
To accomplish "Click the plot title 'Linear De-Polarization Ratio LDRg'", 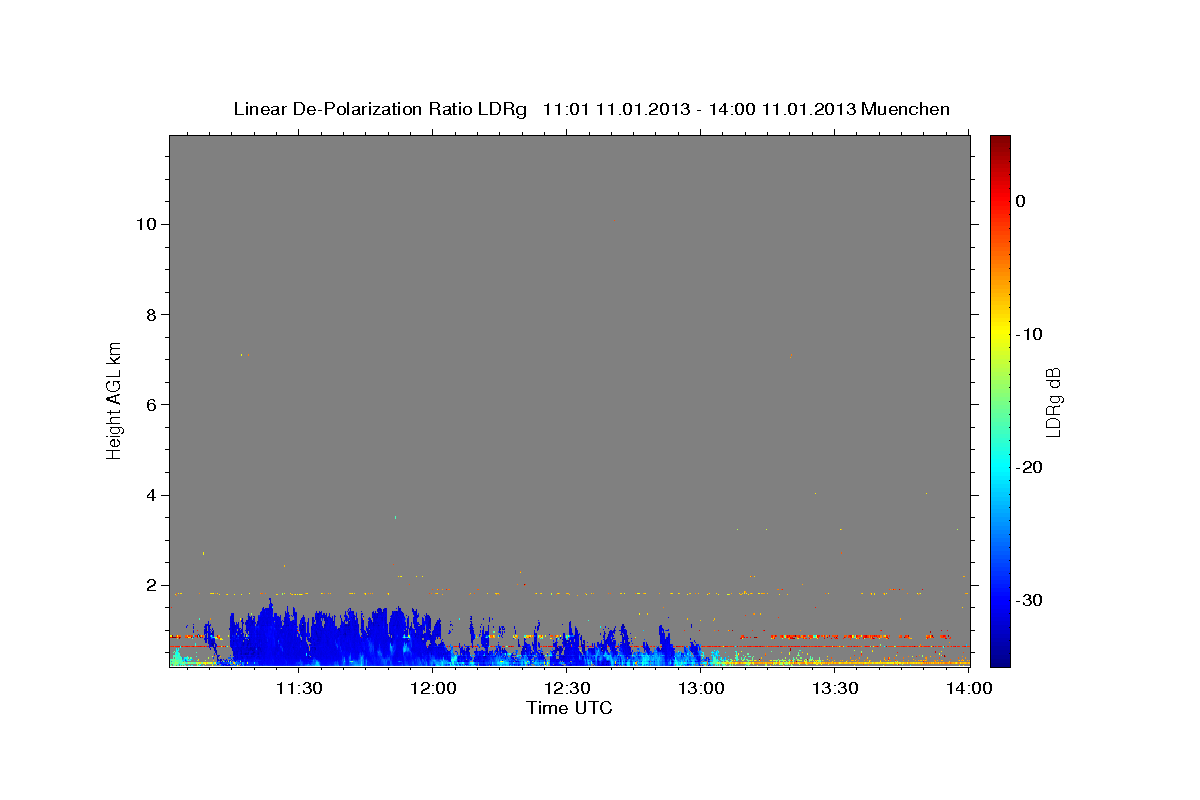I will click(x=379, y=109).
